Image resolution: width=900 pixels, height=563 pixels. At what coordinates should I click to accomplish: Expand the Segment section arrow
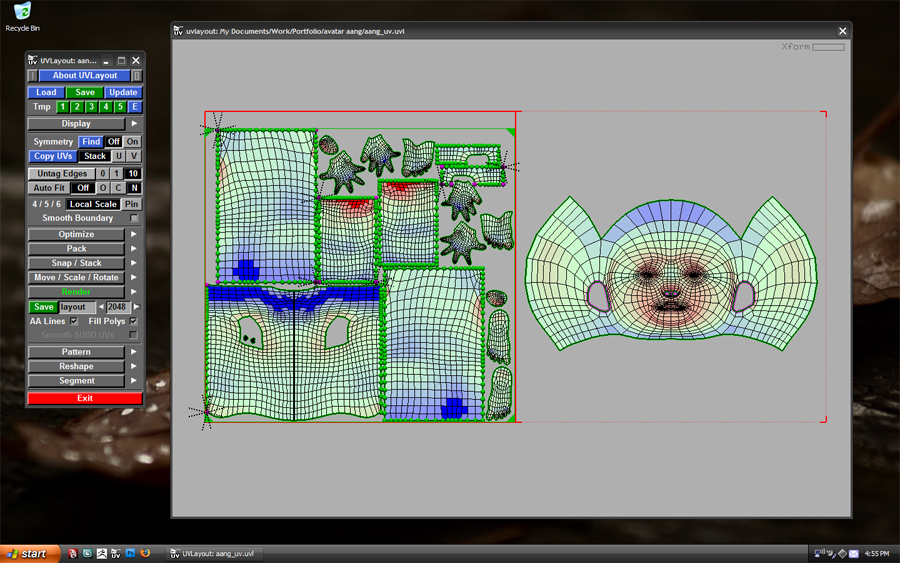pyautogui.click(x=134, y=380)
